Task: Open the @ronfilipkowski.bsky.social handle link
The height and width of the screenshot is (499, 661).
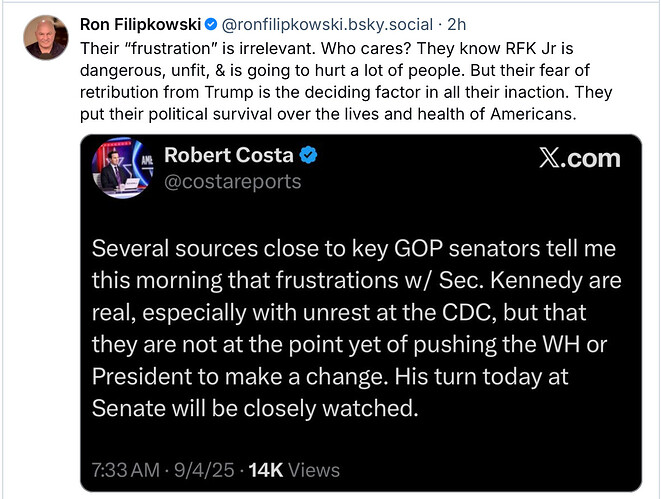Action: point(327,24)
